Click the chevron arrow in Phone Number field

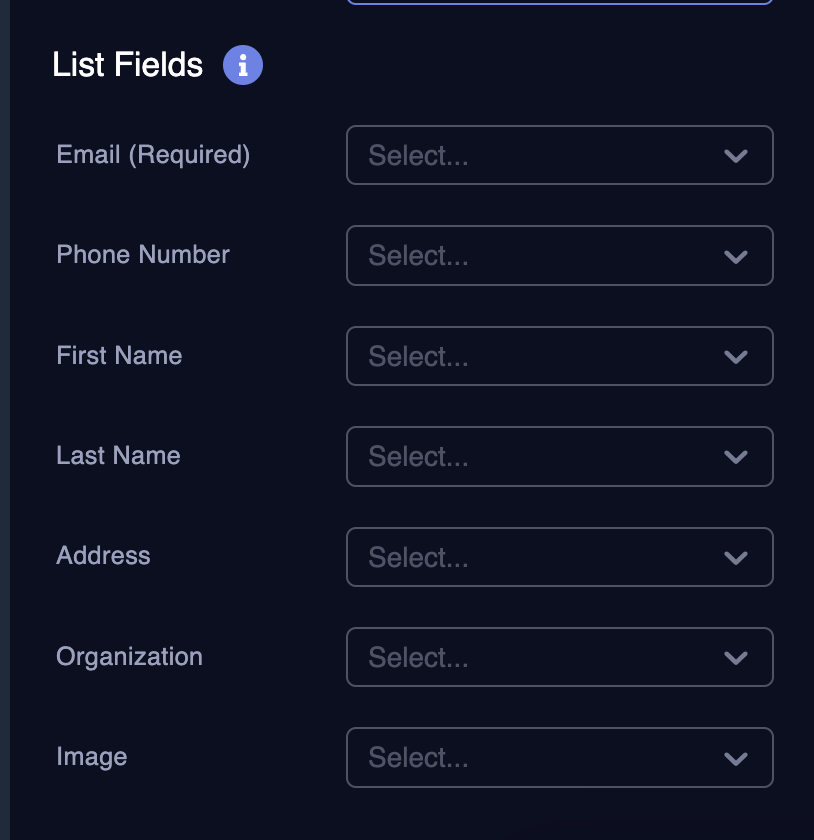pyautogui.click(x=735, y=257)
